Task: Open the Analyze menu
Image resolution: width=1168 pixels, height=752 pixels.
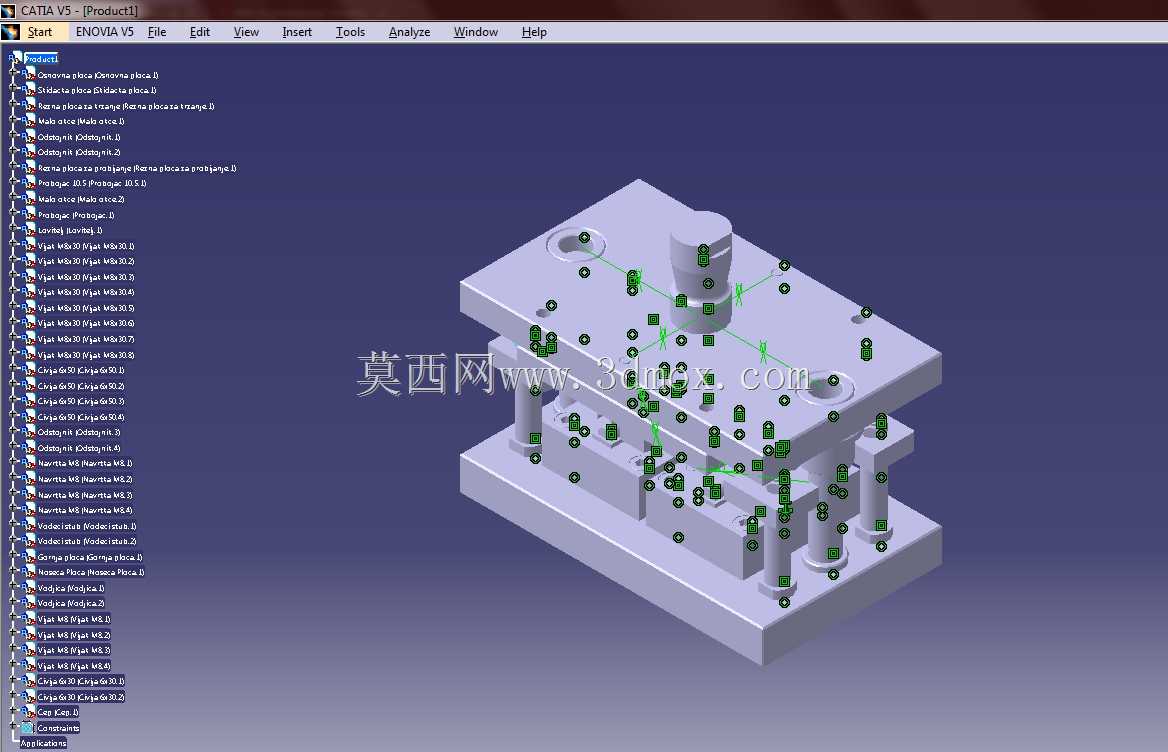Action: (409, 32)
